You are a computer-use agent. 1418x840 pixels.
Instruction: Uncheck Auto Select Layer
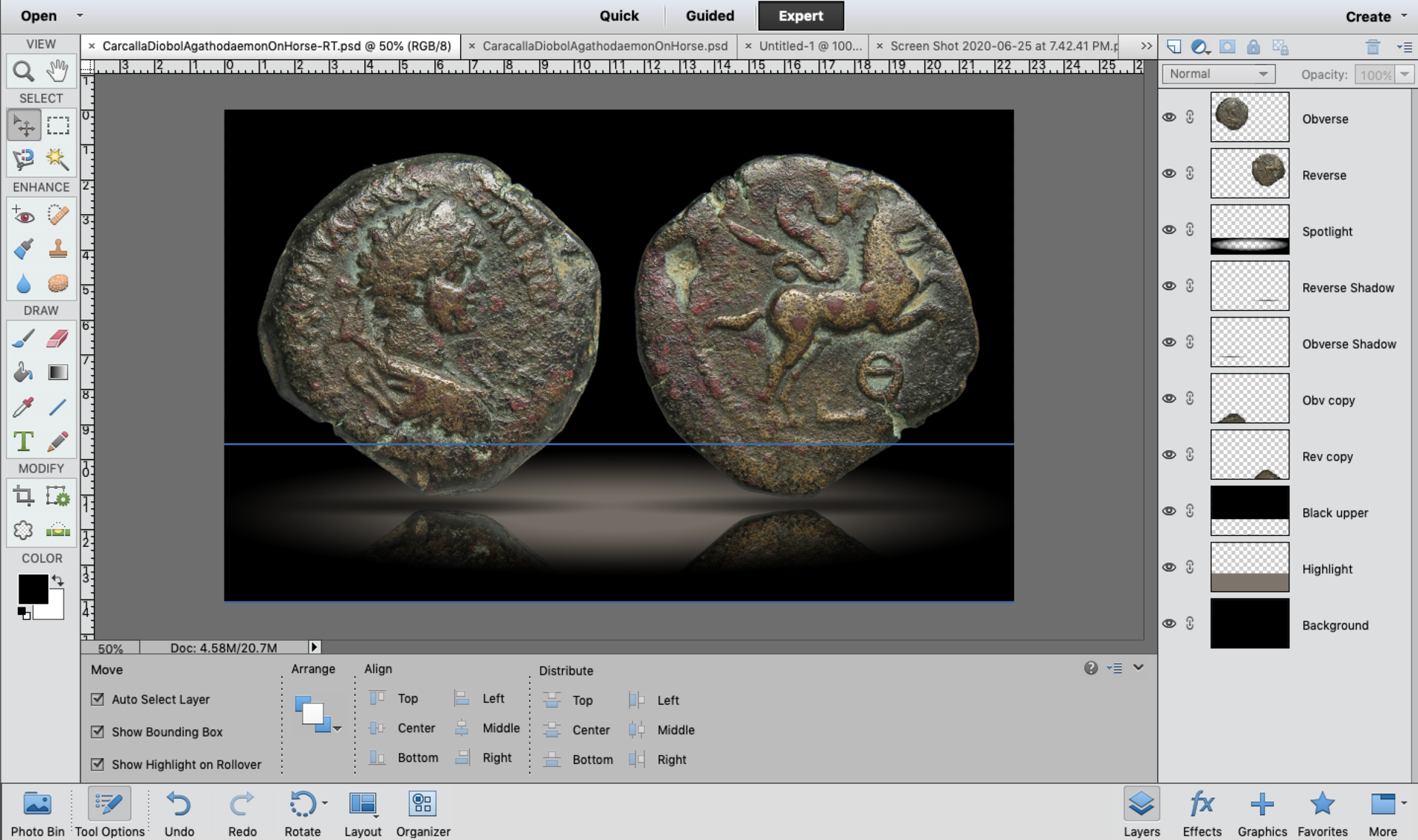pyautogui.click(x=97, y=699)
